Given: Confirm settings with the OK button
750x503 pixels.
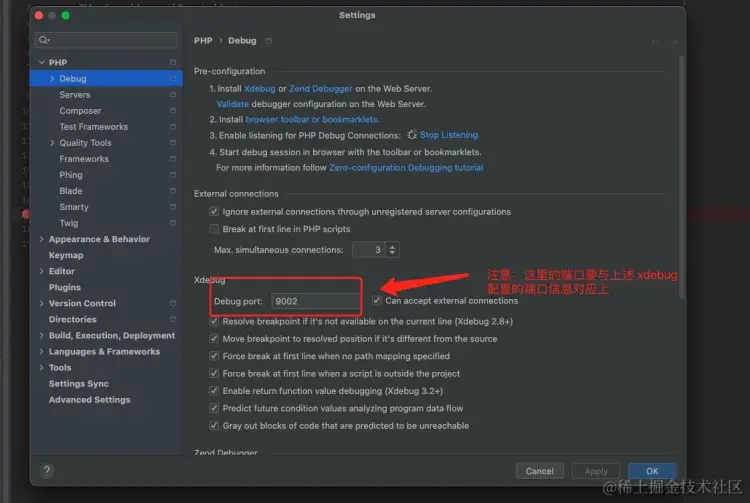Looking at the screenshot, I should [652, 471].
